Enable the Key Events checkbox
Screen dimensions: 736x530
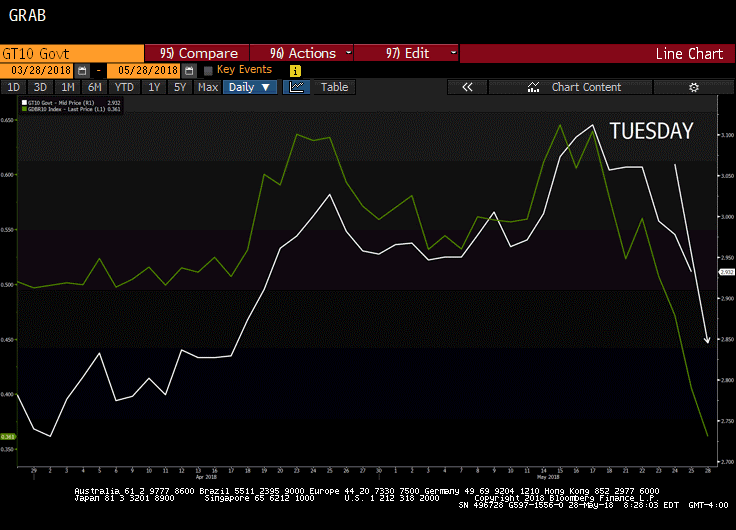tap(208, 71)
